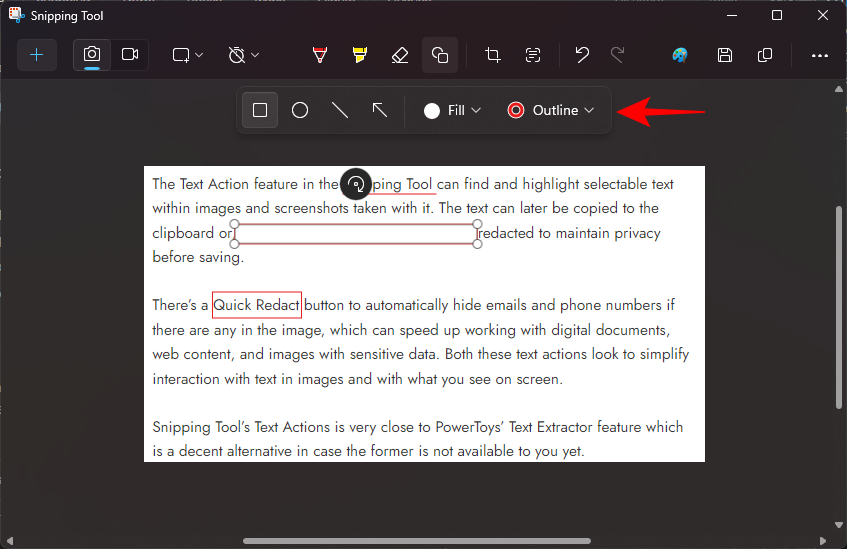Click the Snipping Tool app icon in title bar
This screenshot has height=549, width=847.
(17, 15)
